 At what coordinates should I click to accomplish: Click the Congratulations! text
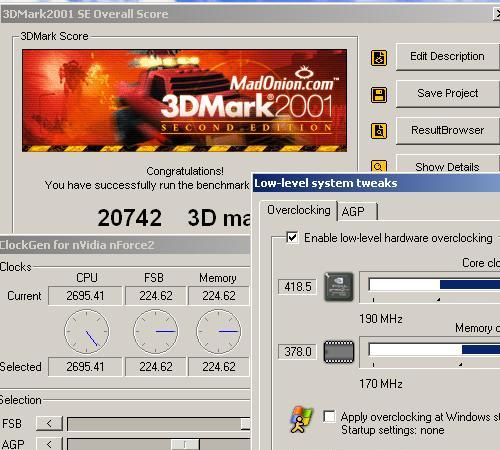[185, 171]
